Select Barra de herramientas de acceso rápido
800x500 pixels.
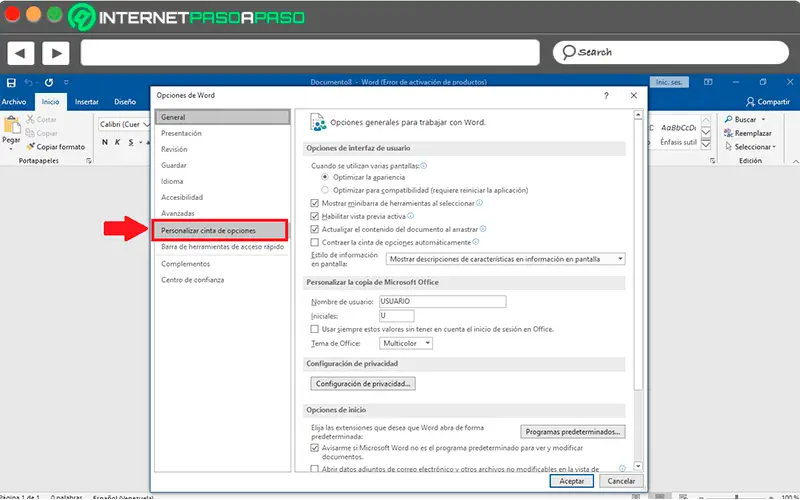[x=222, y=247]
